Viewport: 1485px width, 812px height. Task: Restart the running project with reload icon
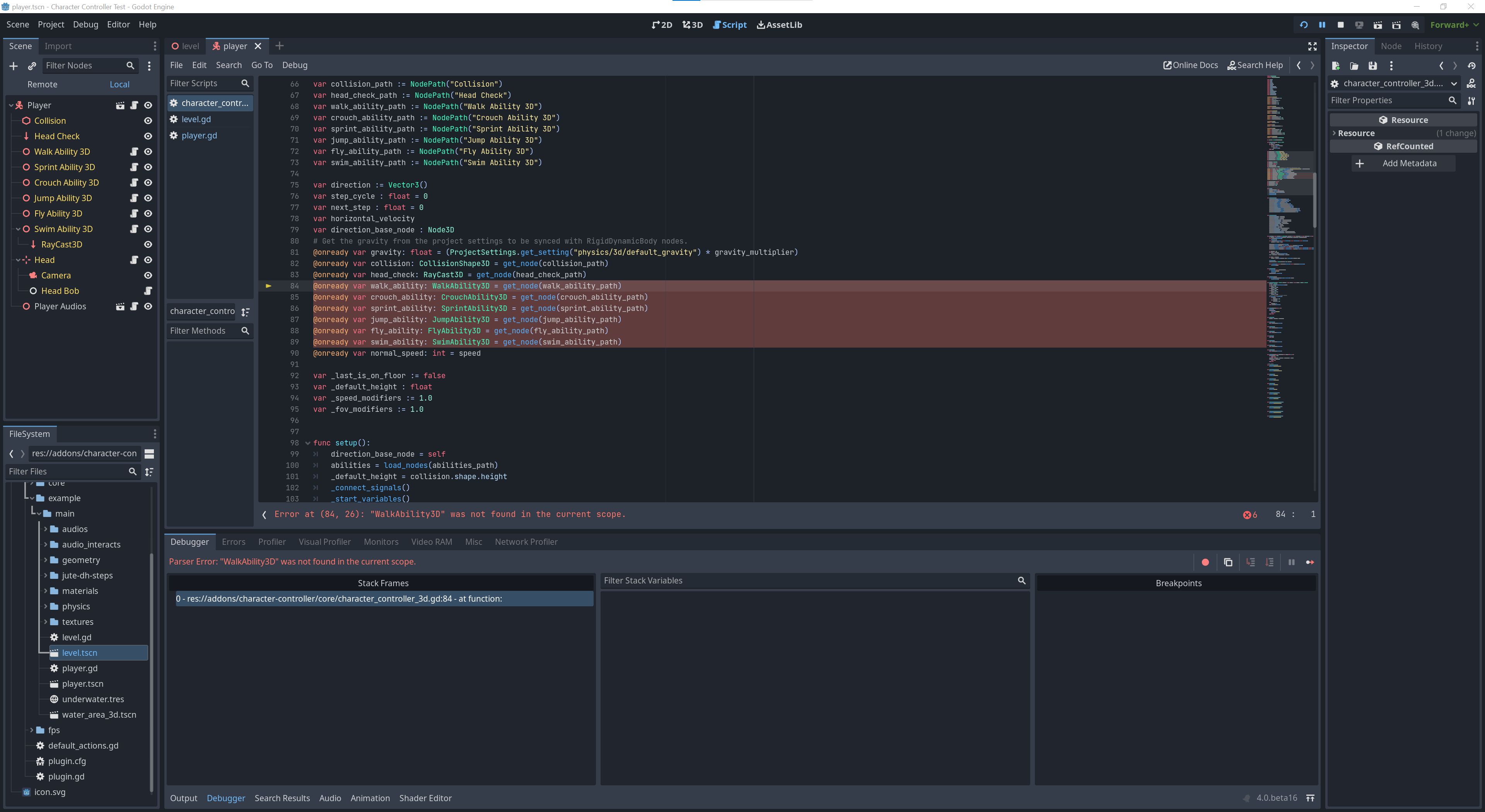[1303, 25]
